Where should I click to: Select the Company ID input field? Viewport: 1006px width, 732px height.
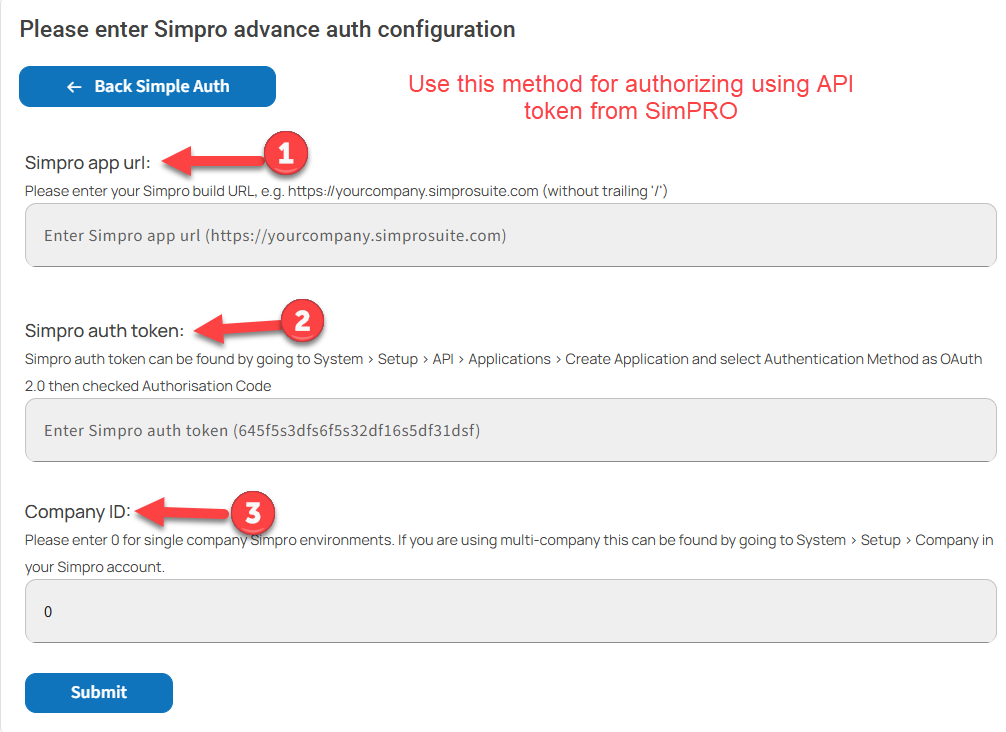[510, 611]
